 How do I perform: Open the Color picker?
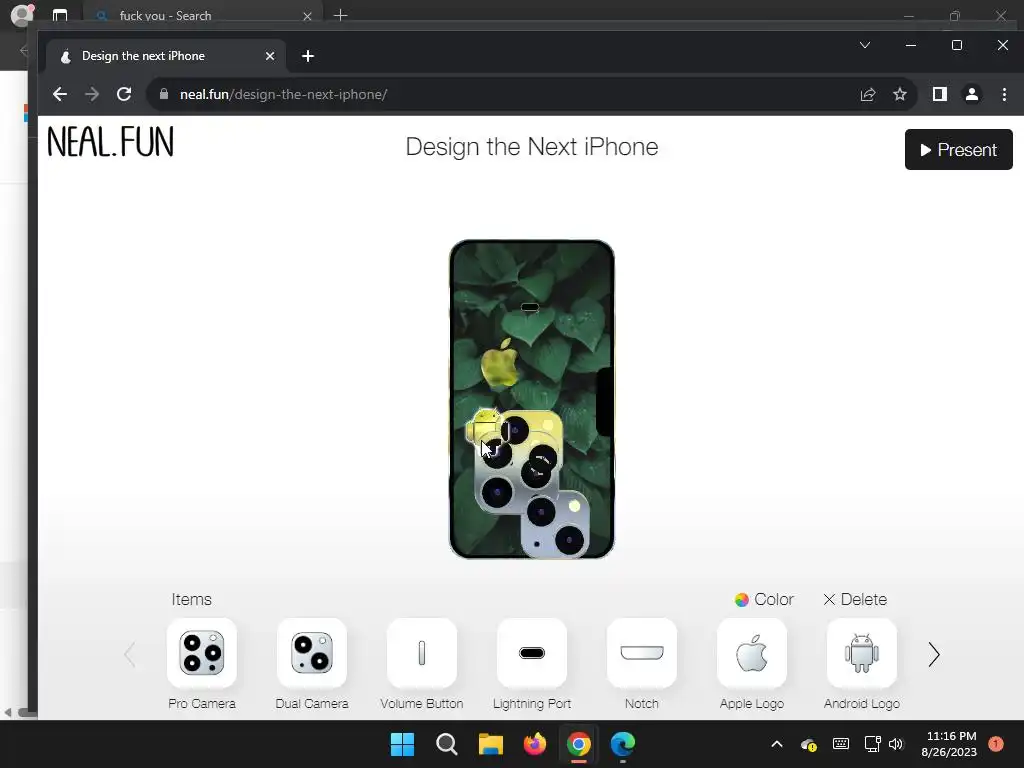click(764, 600)
